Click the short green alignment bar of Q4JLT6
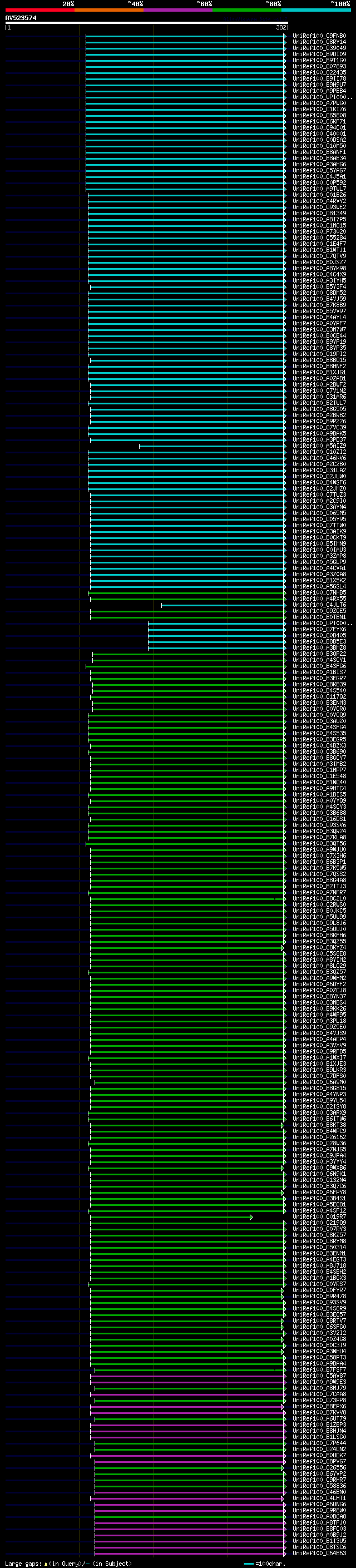 point(224,605)
